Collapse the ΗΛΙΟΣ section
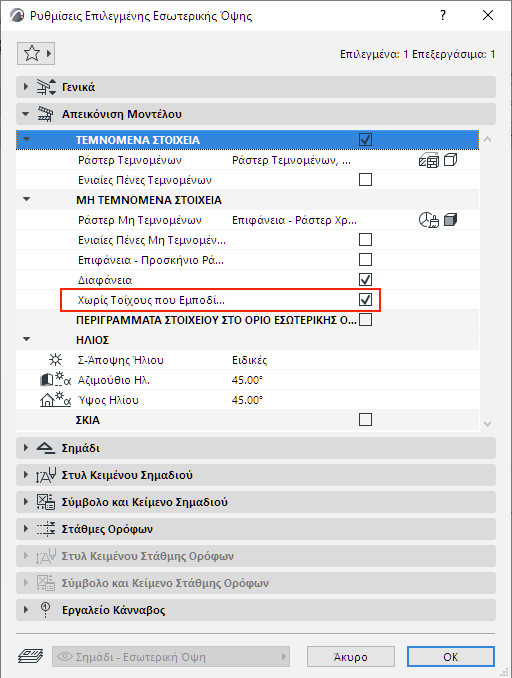The image size is (512, 678). (27, 339)
